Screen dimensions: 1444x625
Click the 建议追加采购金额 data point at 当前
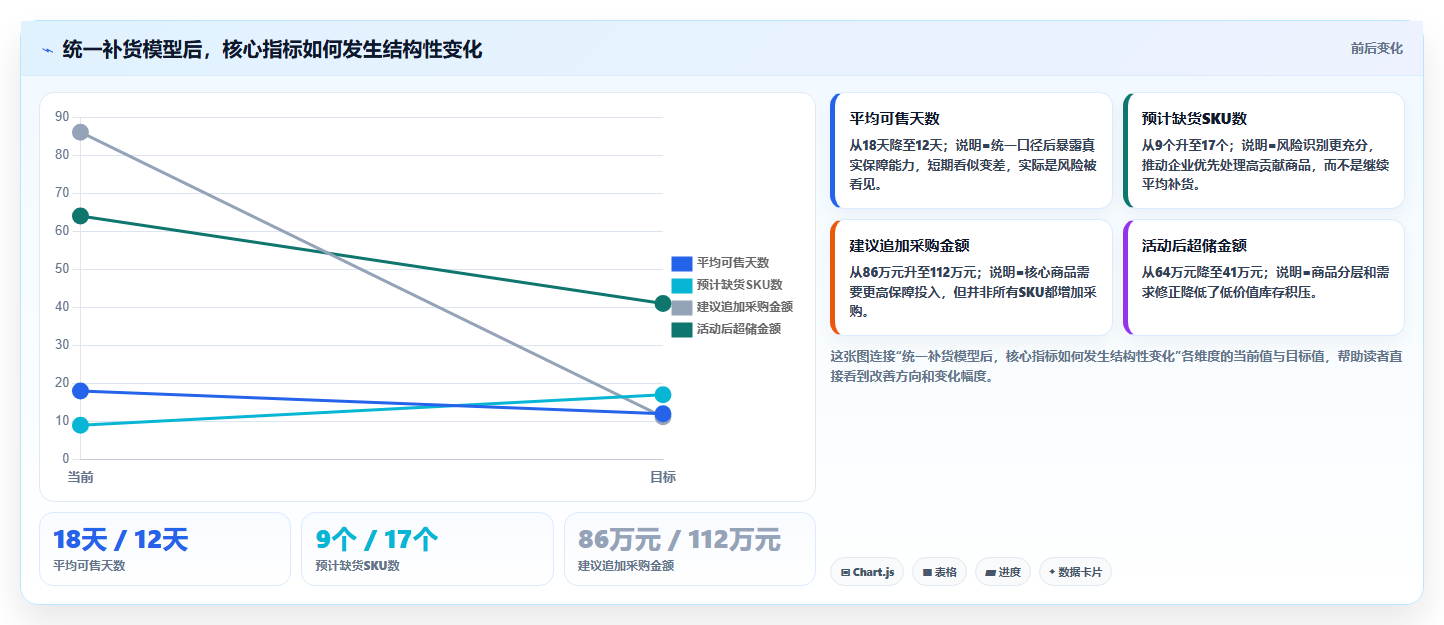(x=81, y=132)
